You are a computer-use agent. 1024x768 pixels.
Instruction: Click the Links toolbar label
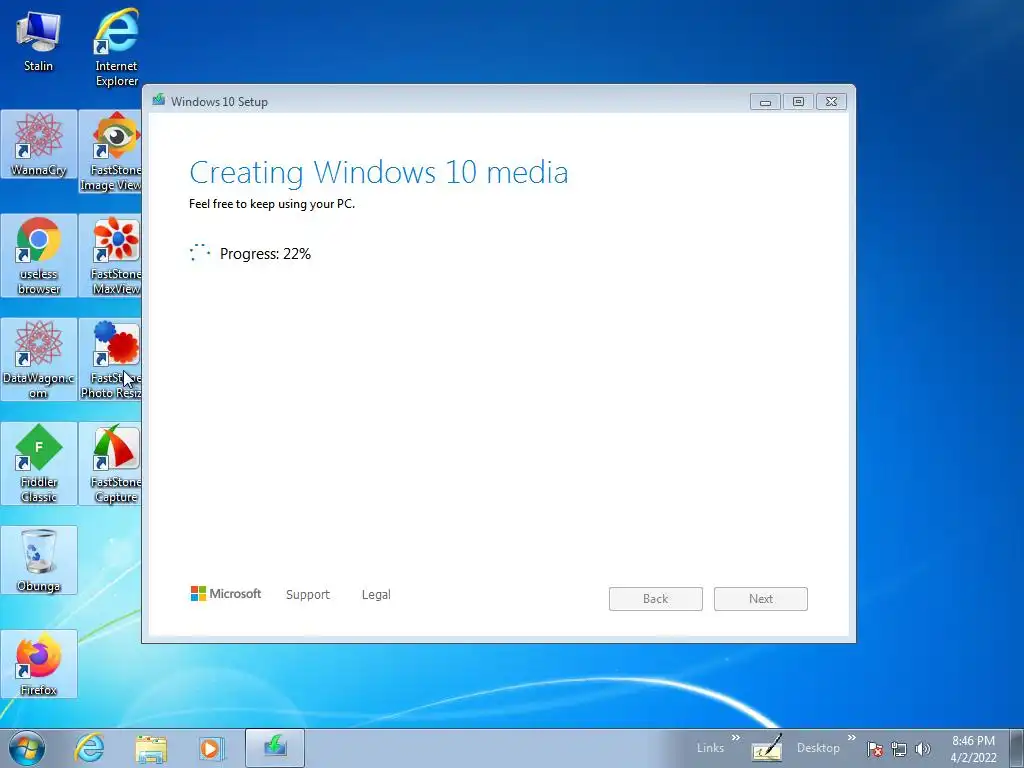point(710,748)
